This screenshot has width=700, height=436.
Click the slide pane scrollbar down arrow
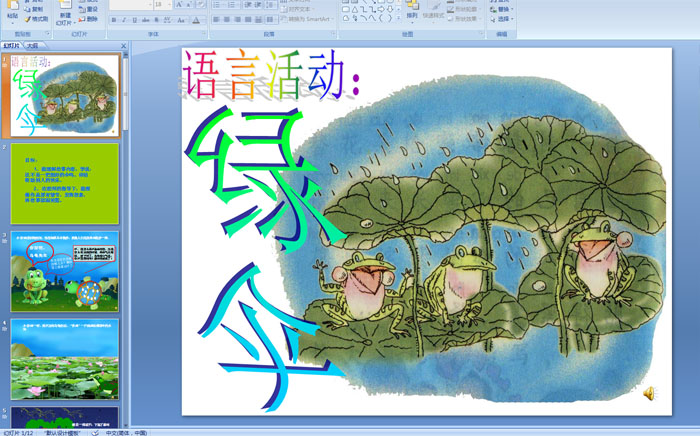125,425
